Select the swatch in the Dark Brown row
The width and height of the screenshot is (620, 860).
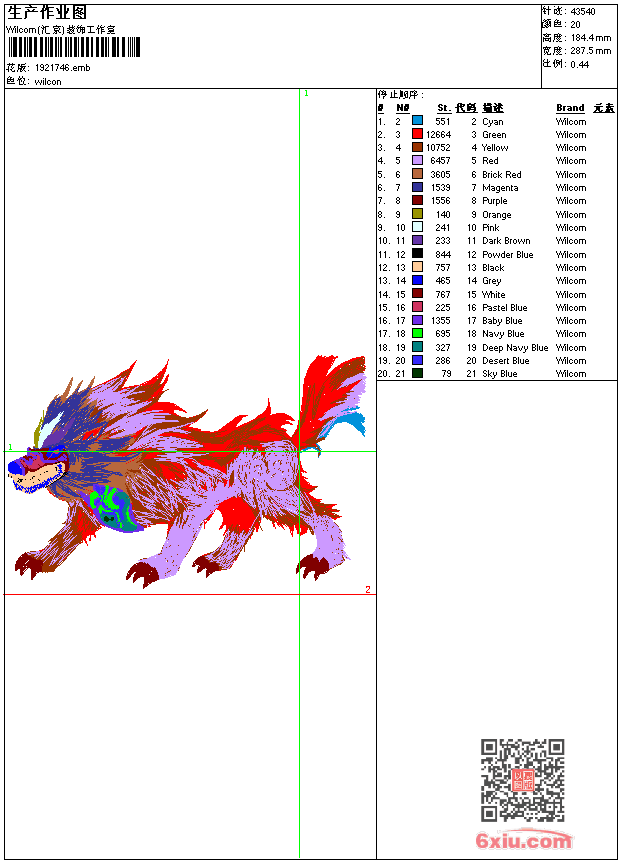click(x=418, y=240)
